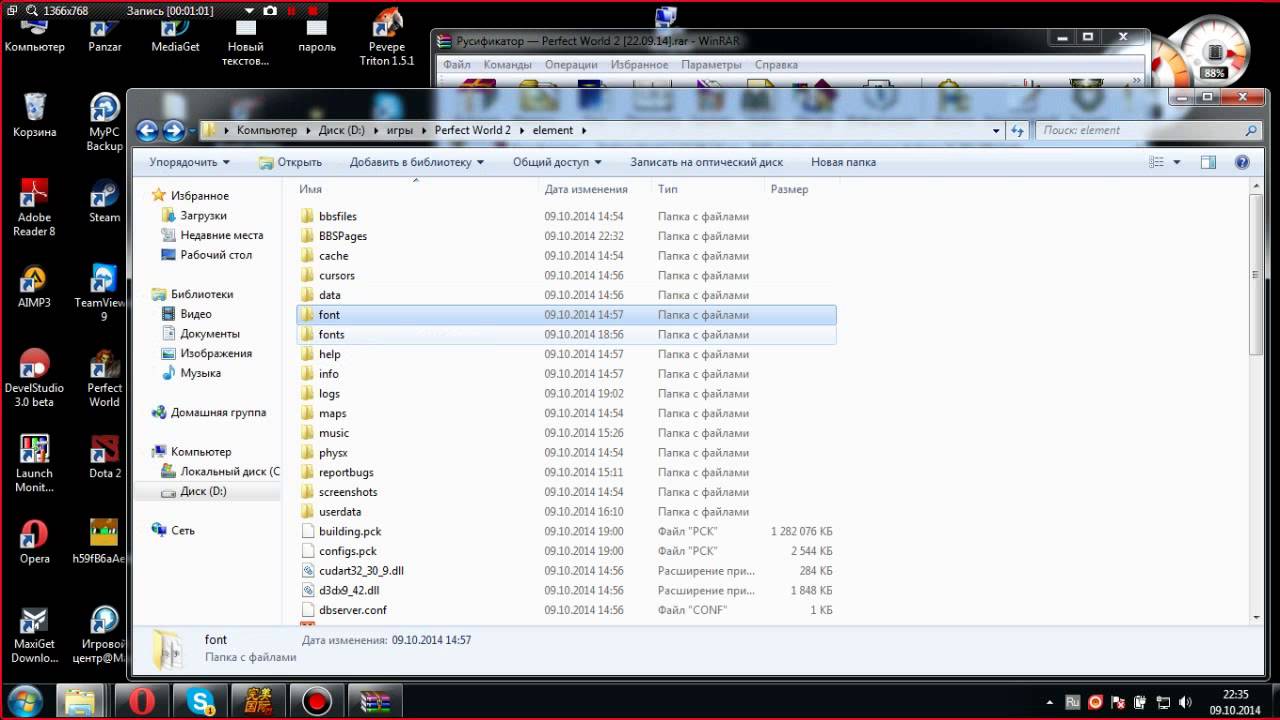Select the fonts folder row
The width and height of the screenshot is (1280, 720).
tap(566, 335)
